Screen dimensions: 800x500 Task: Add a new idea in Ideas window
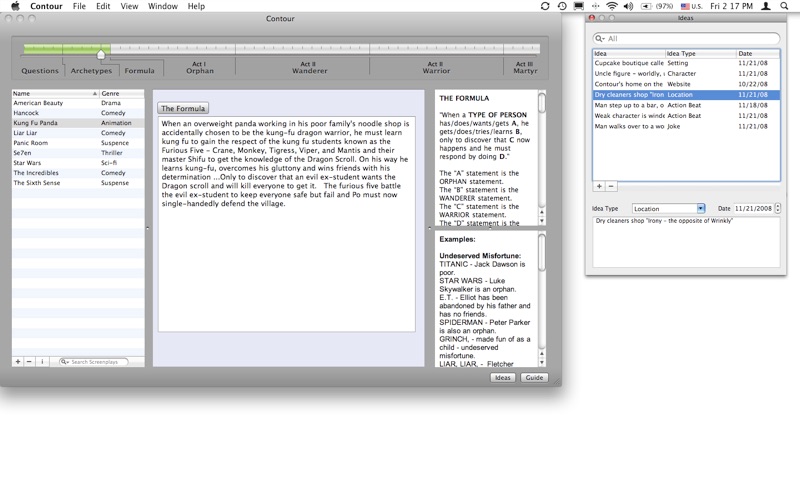[599, 186]
